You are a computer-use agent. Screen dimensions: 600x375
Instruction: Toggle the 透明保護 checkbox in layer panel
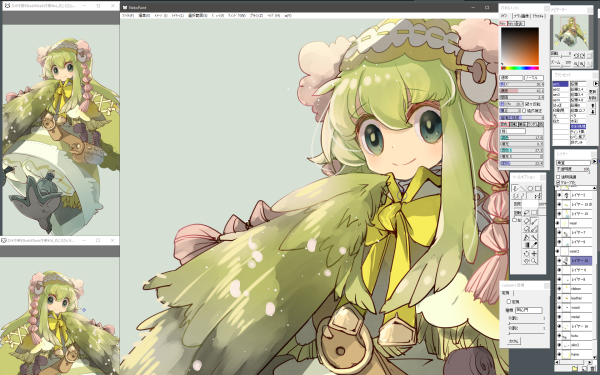point(558,177)
